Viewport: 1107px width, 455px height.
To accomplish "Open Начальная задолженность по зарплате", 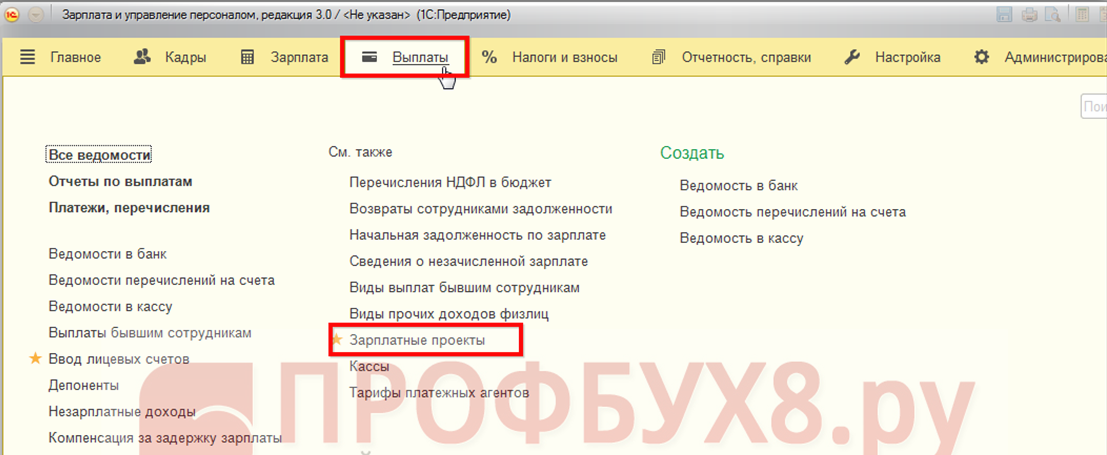I will (478, 235).
